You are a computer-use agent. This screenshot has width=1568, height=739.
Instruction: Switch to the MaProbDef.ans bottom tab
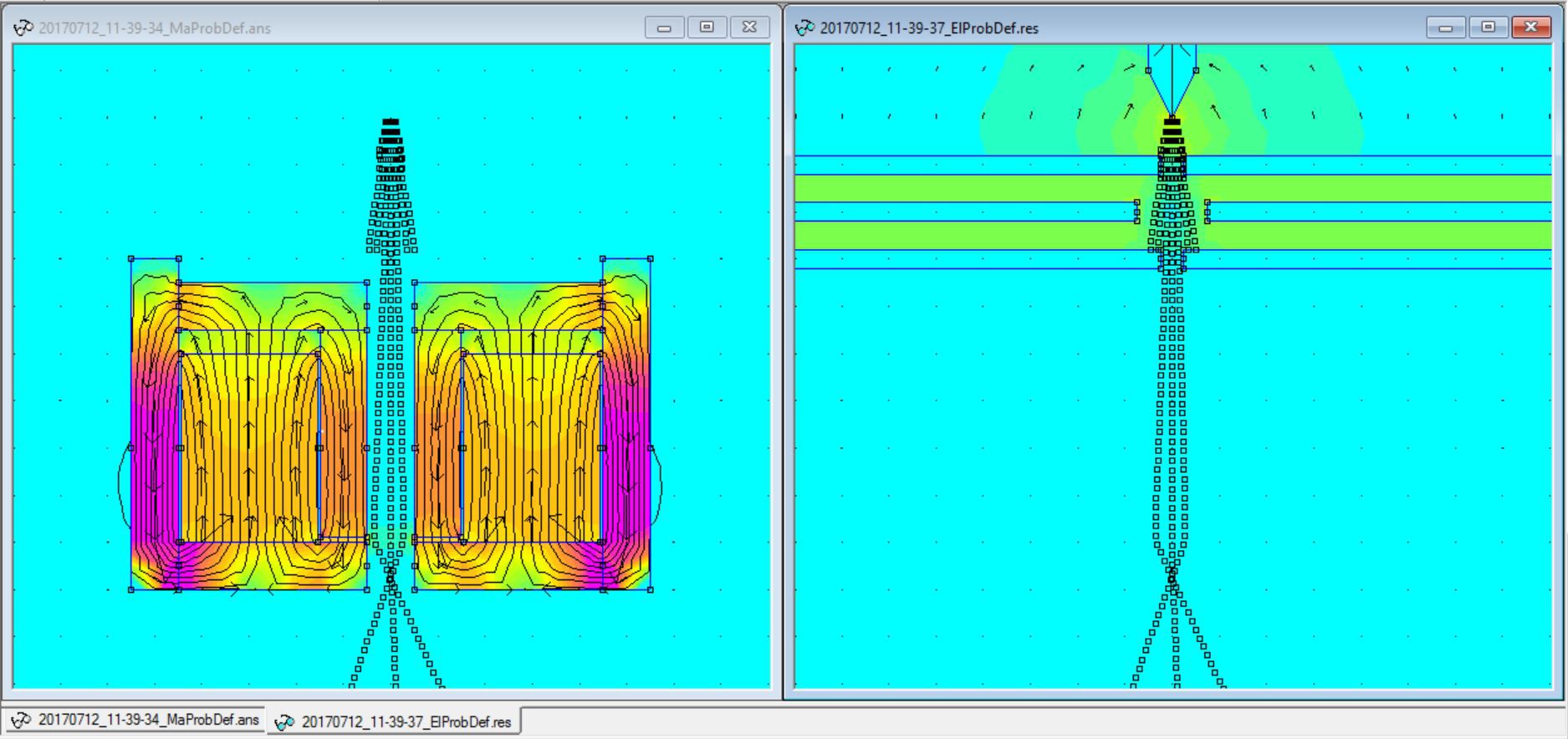click(135, 720)
